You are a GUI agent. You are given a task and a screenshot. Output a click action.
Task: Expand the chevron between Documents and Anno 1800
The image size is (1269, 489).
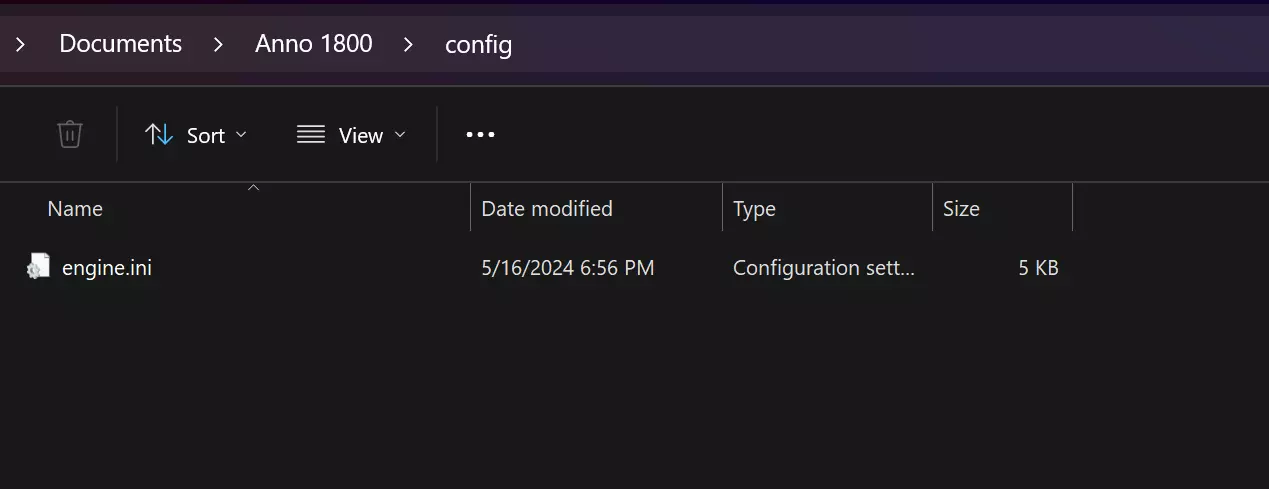(218, 44)
